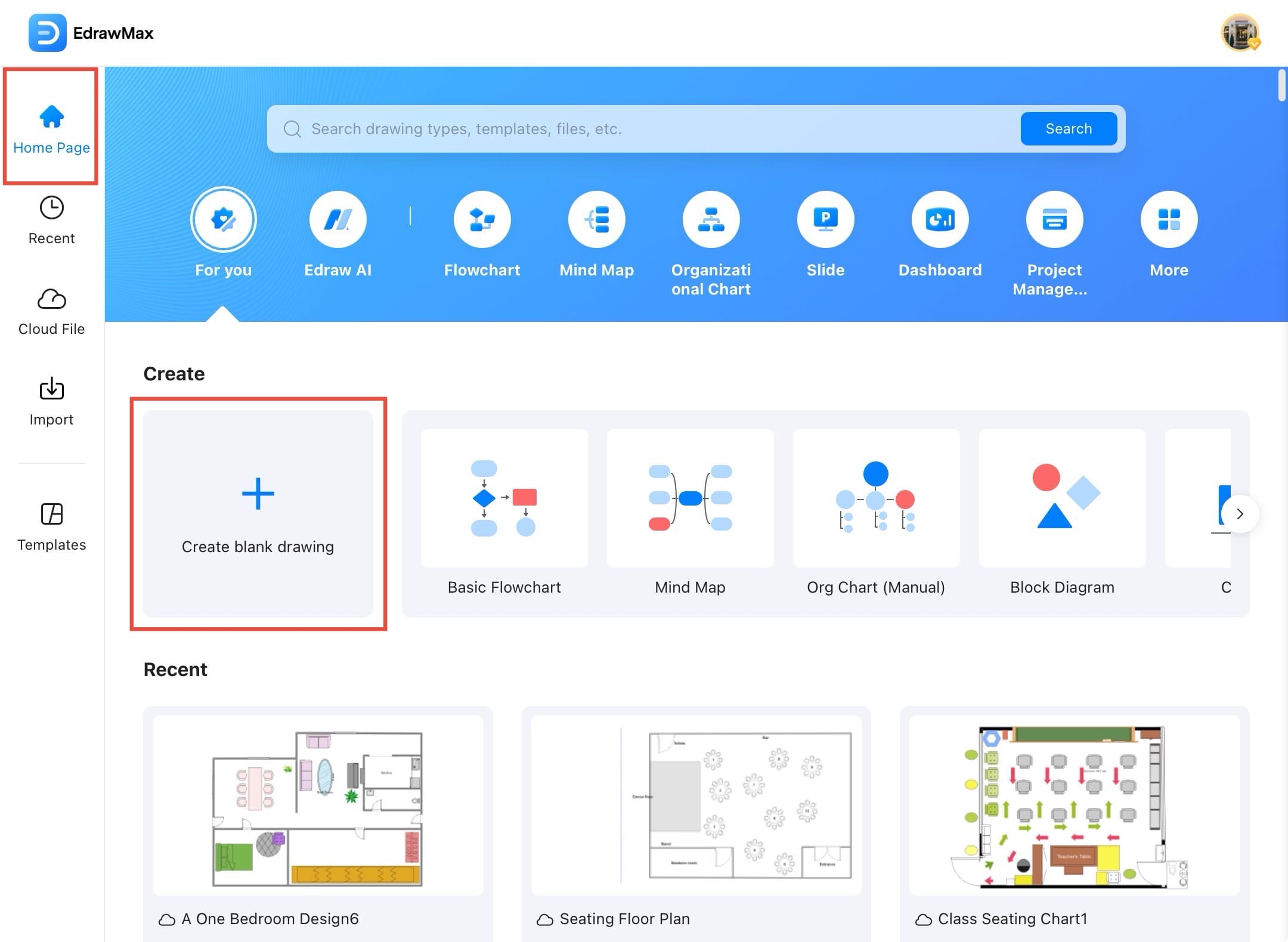Click the EdrawMax logo icon
Viewport: 1288px width, 942px height.
point(47,33)
